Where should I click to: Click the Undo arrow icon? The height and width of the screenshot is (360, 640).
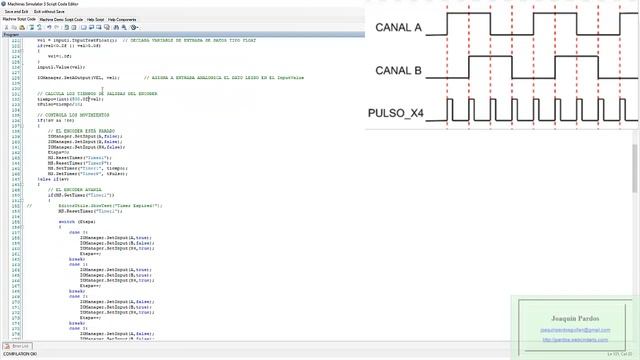[49, 27]
